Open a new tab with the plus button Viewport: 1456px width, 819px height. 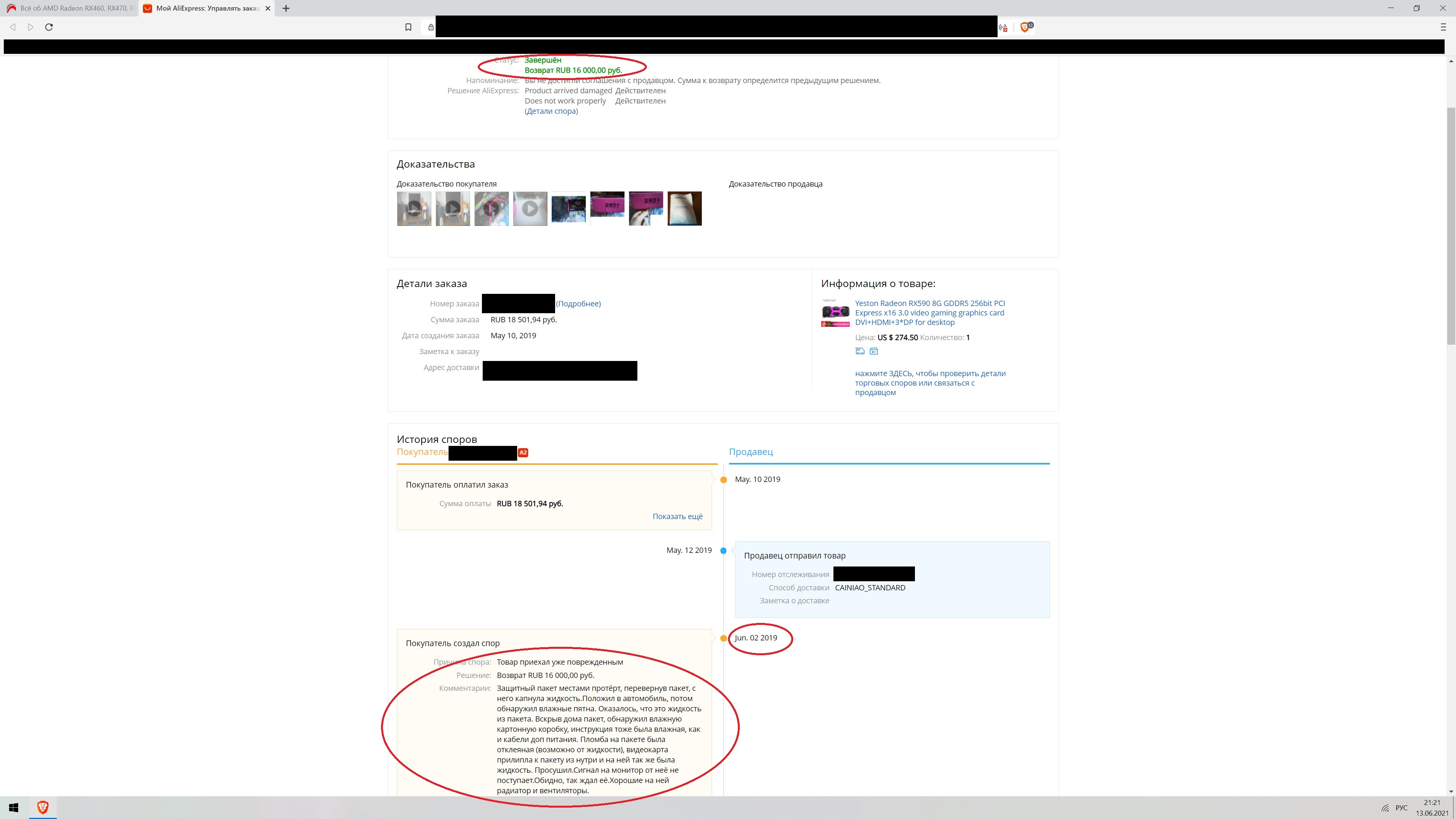(x=286, y=8)
